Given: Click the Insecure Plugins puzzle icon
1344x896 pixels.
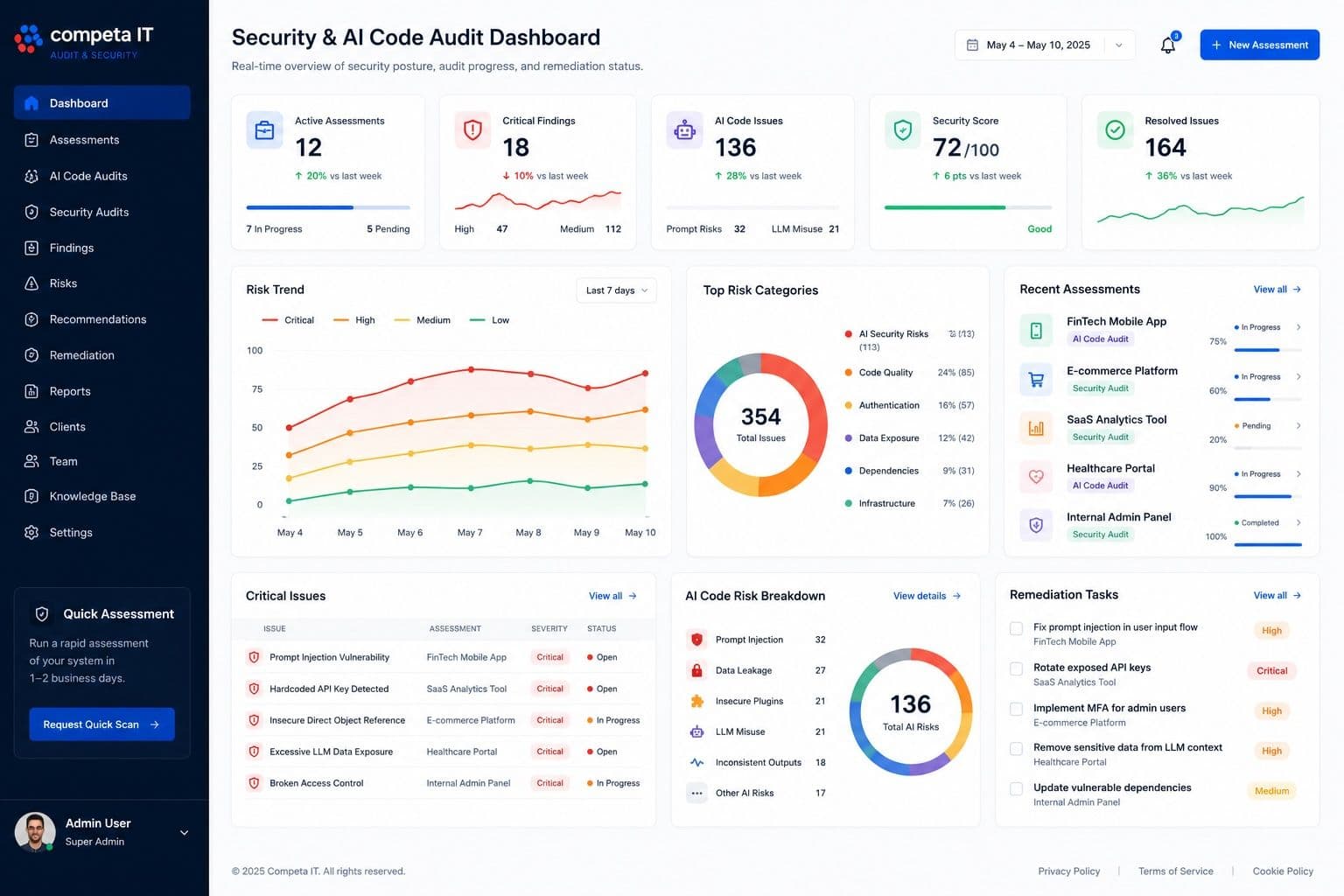Looking at the screenshot, I should tap(697, 701).
